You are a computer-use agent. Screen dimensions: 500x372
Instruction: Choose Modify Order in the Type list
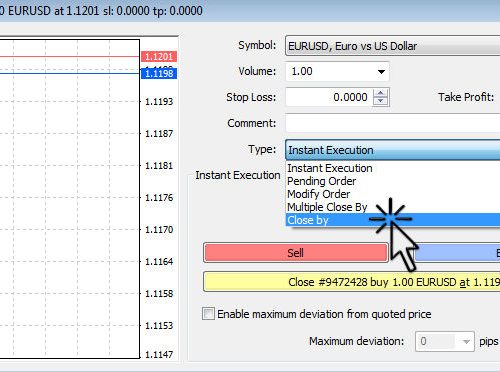click(x=393, y=194)
